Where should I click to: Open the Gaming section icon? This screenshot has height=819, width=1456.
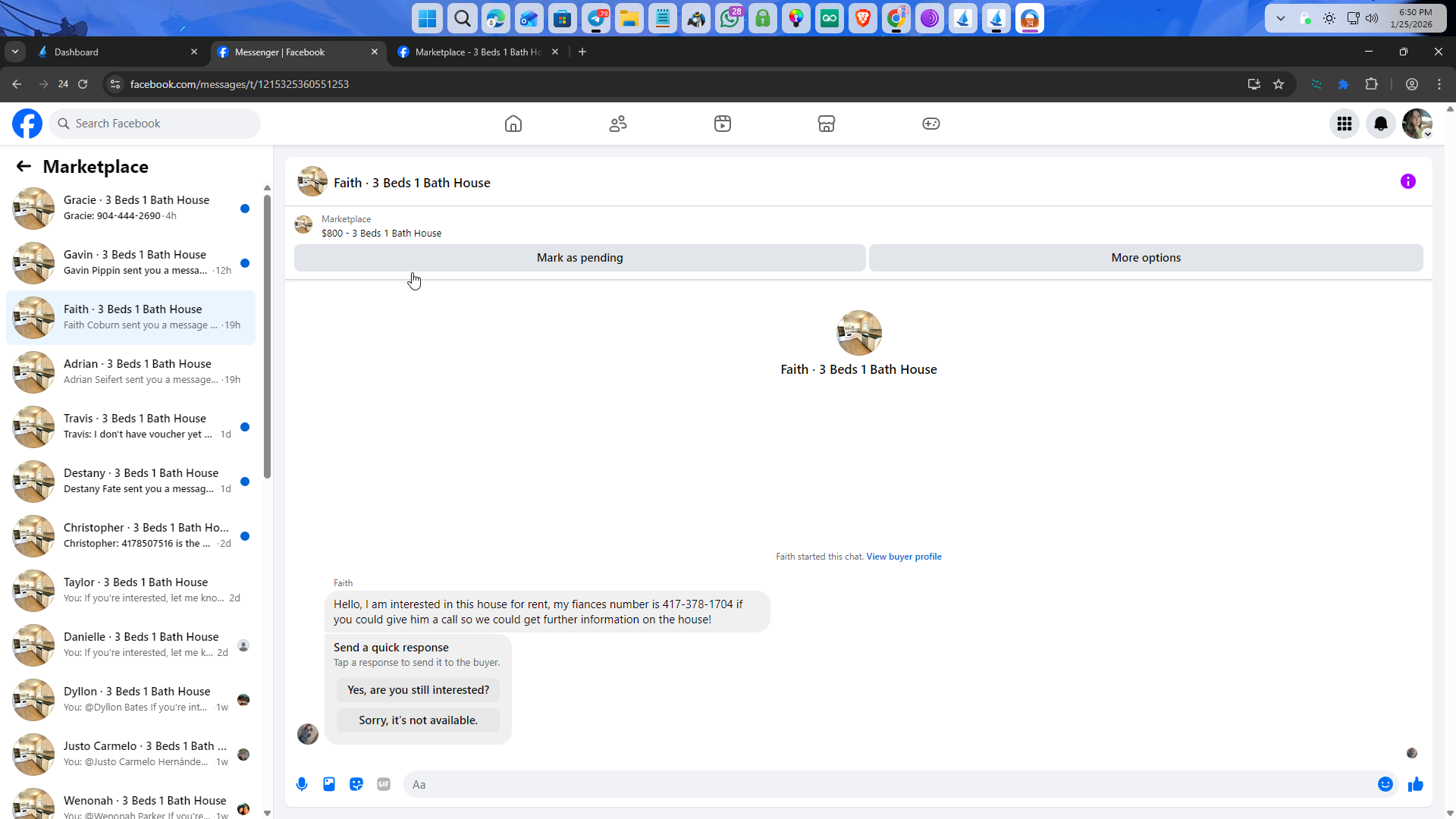point(931,124)
